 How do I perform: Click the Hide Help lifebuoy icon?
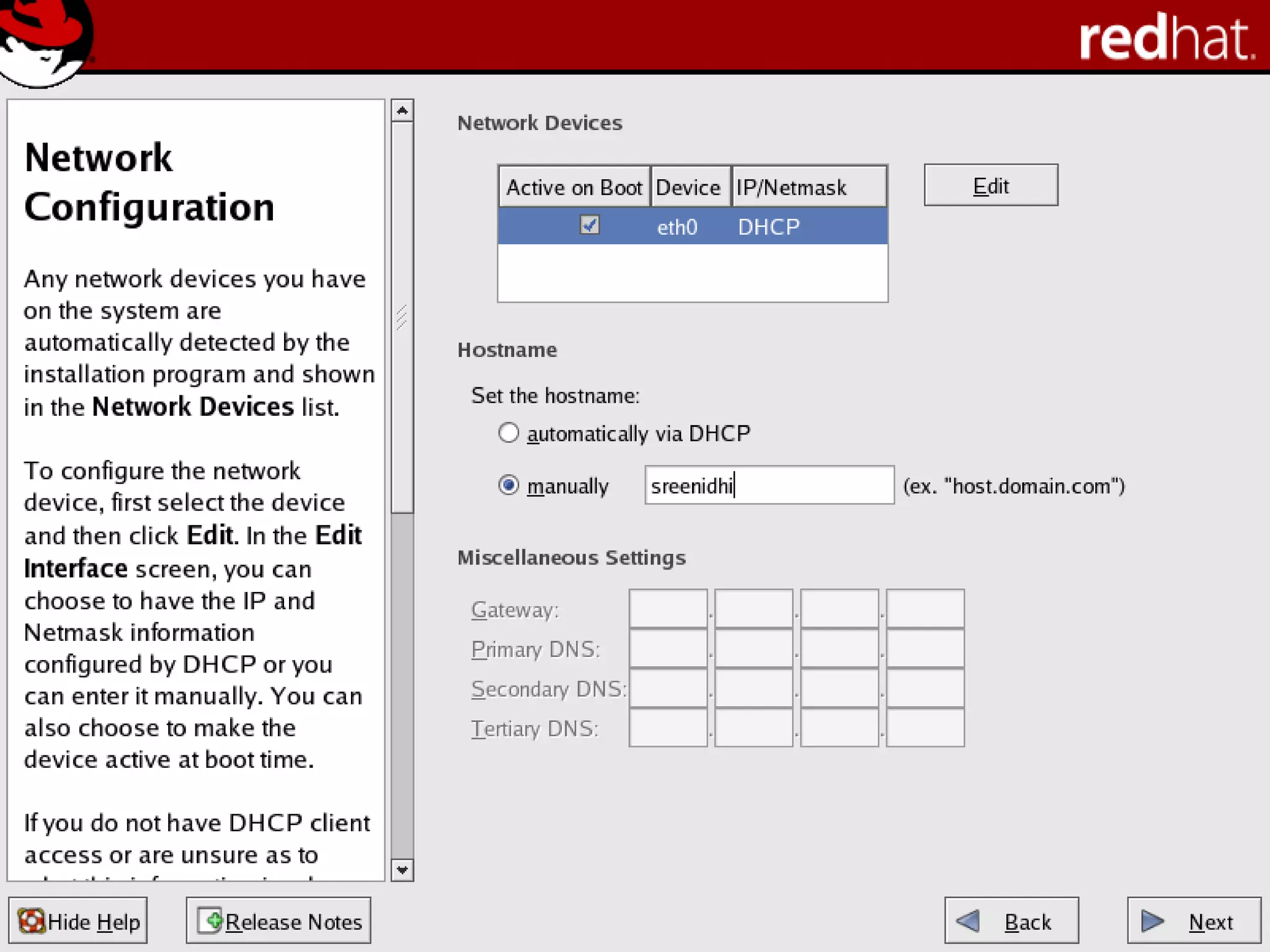coord(31,921)
